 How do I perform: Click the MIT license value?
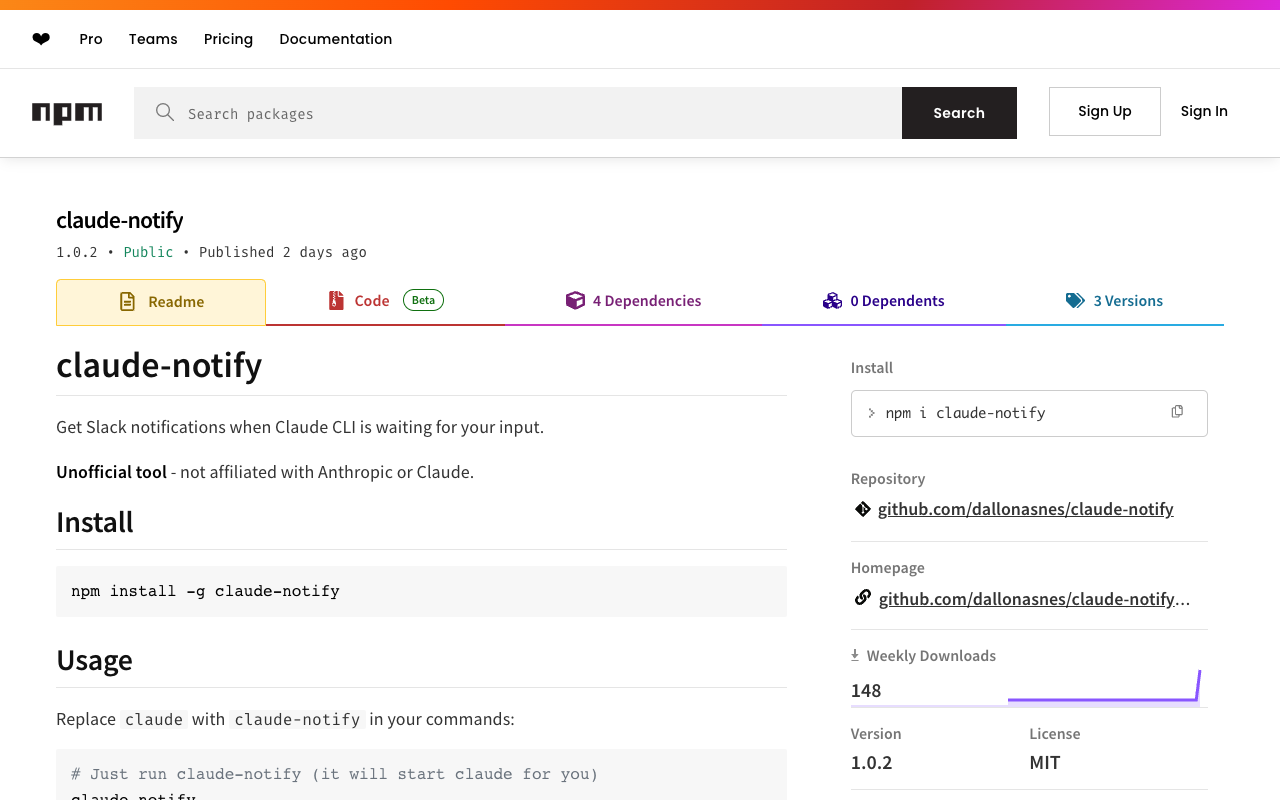point(1045,763)
